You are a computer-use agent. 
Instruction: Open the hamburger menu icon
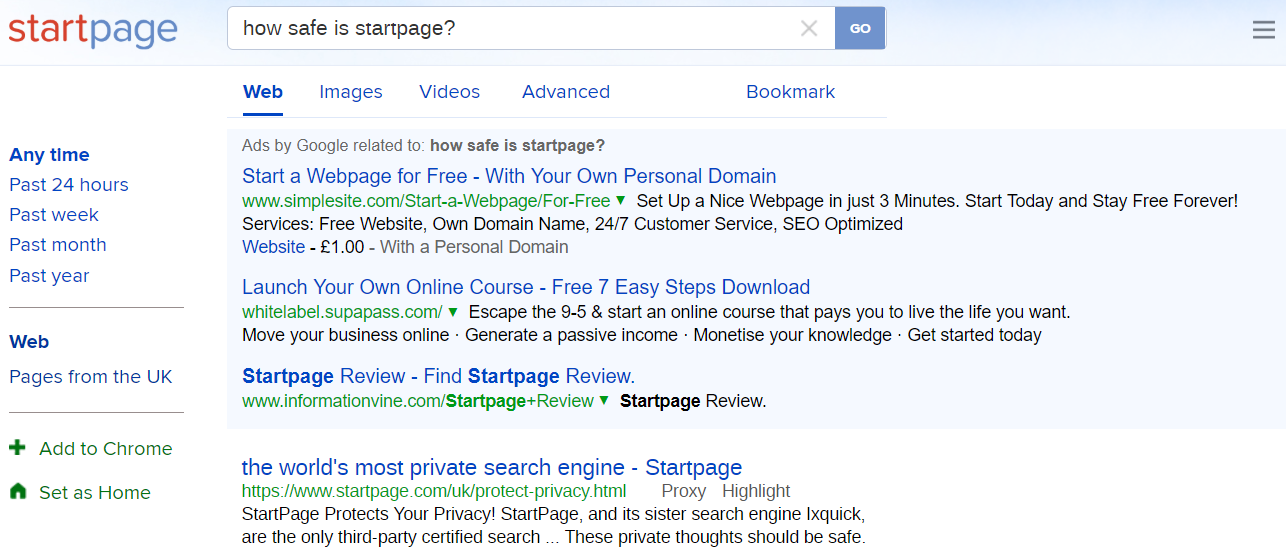pos(1263,30)
